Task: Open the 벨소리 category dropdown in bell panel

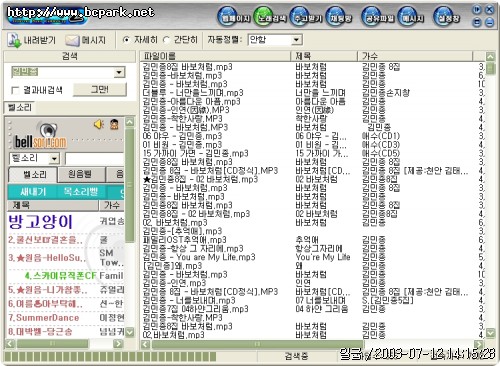Action: [35, 158]
